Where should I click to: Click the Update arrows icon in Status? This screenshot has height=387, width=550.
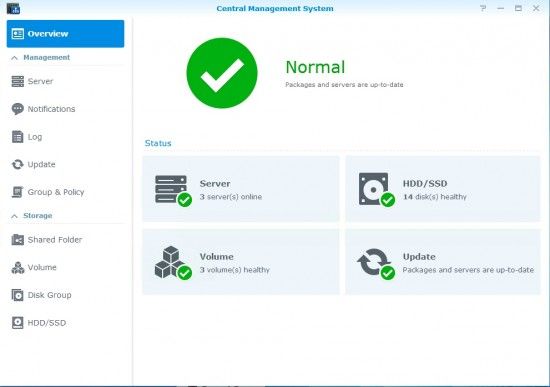pyautogui.click(x=376, y=264)
